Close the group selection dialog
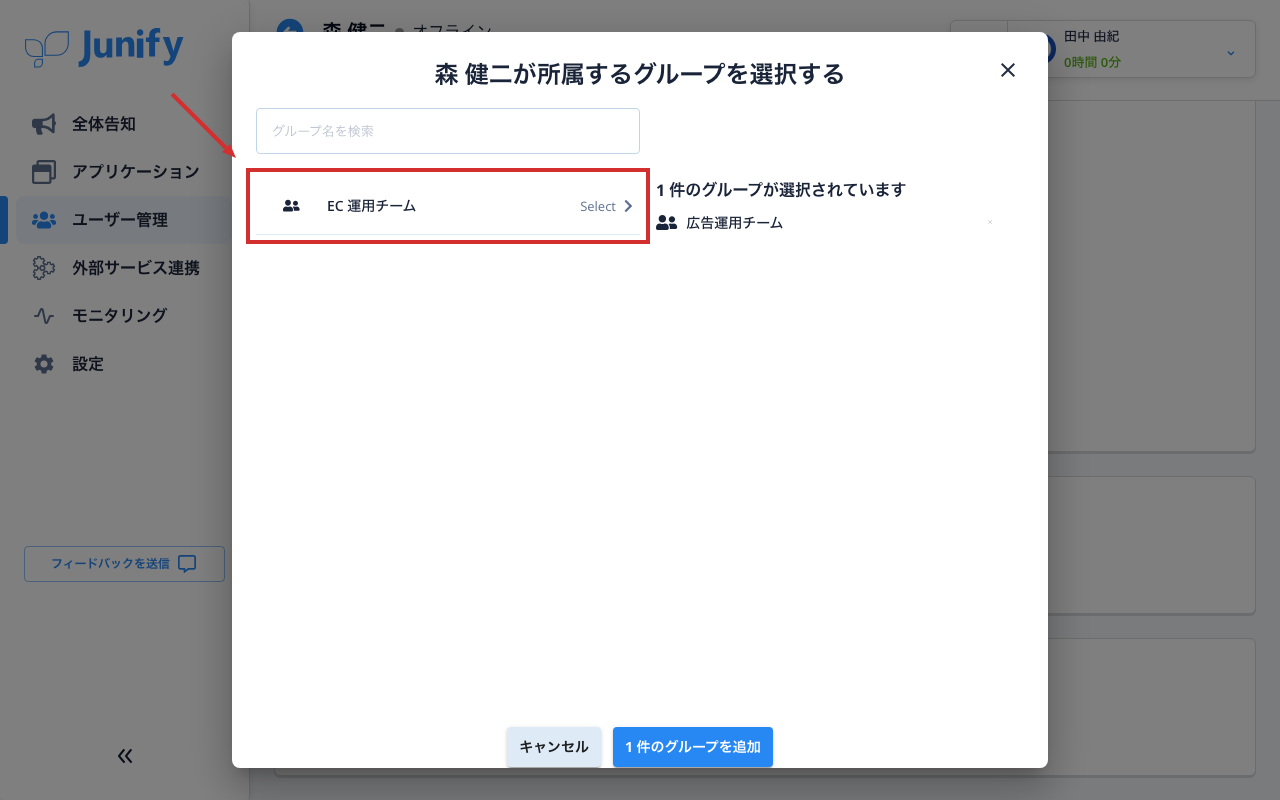Viewport: 1280px width, 800px height. 1008,70
